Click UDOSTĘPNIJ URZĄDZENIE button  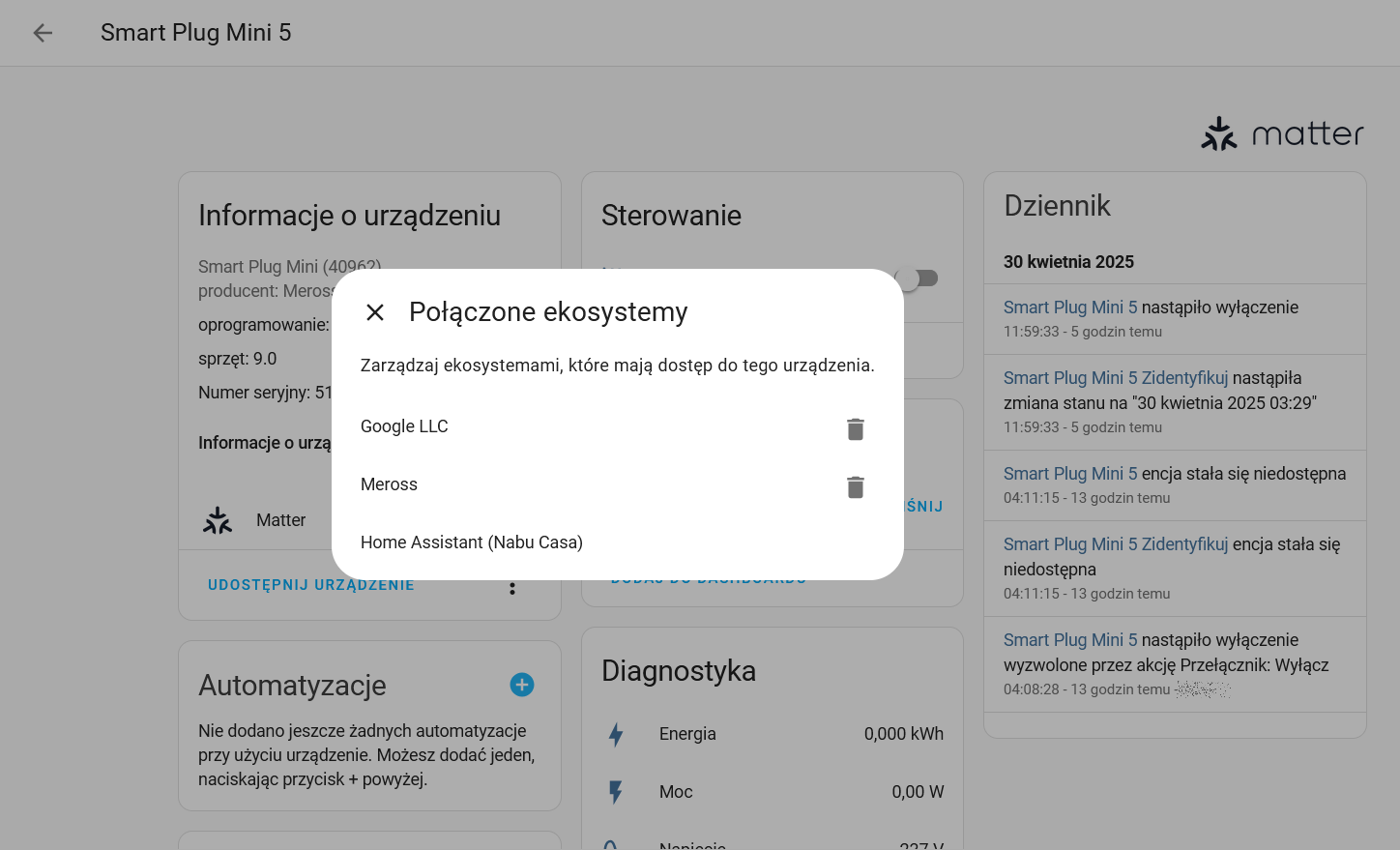(311, 585)
